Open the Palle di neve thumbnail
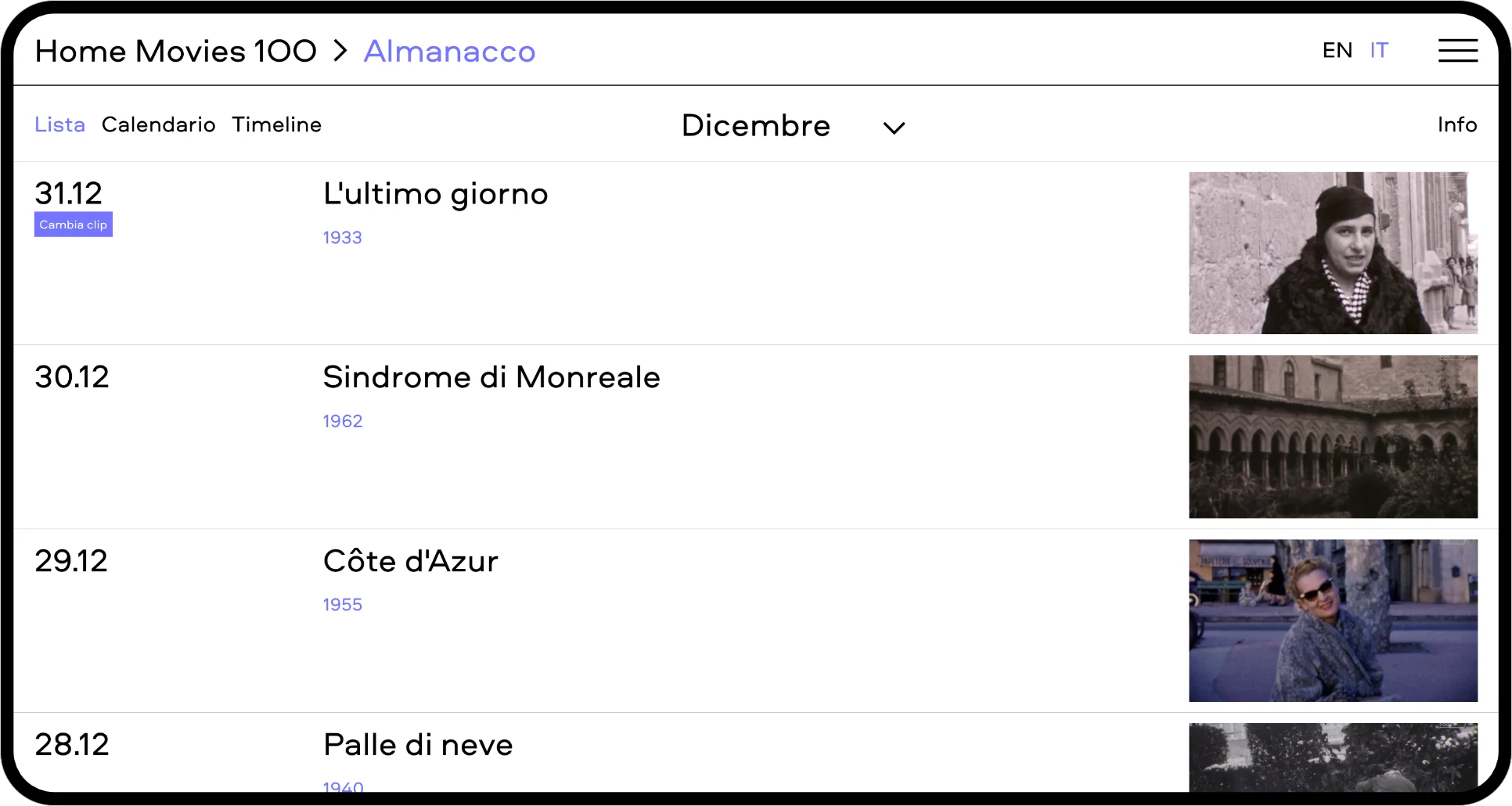 pyautogui.click(x=1333, y=757)
